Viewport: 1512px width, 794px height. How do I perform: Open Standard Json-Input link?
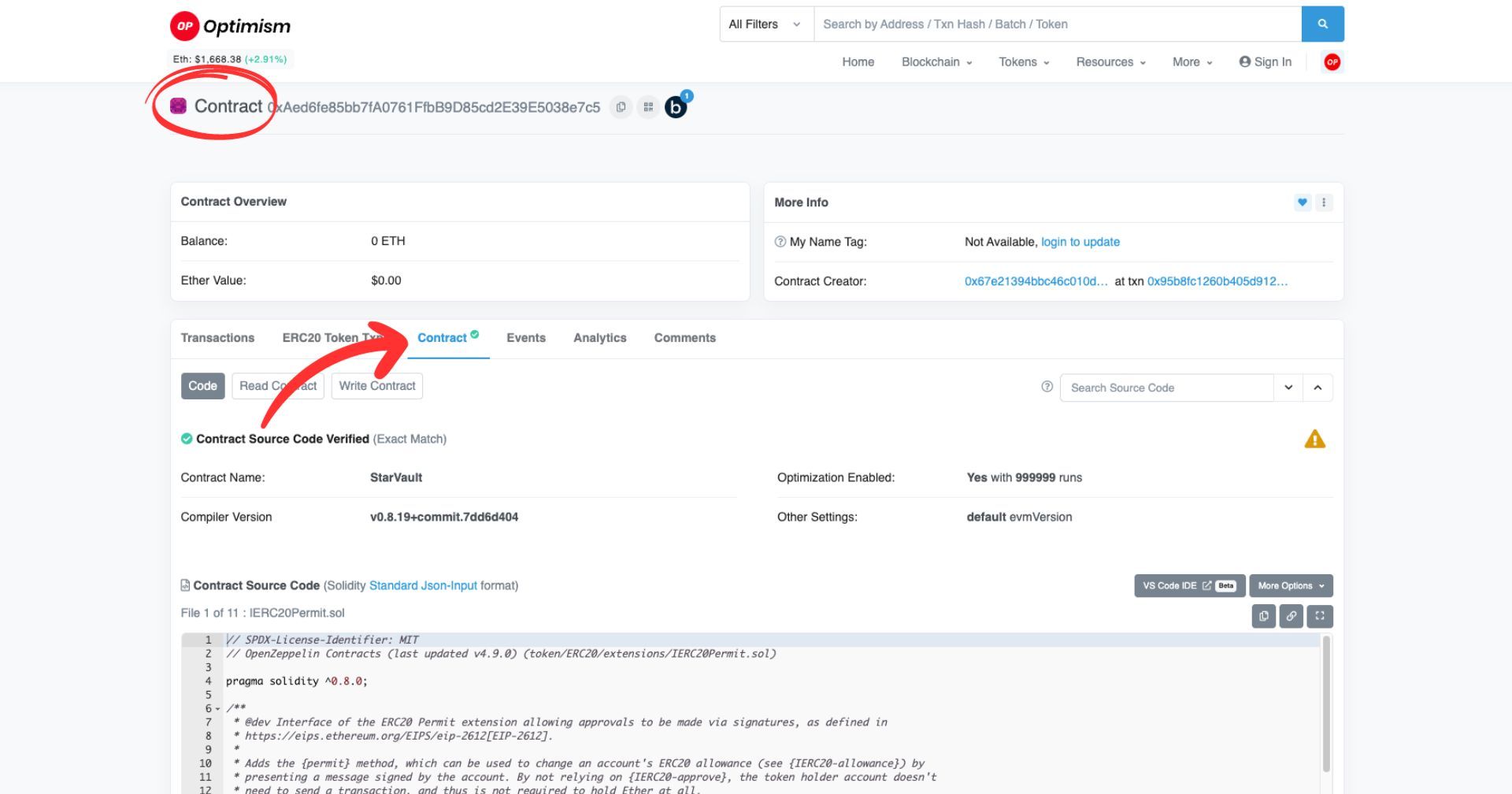(423, 585)
